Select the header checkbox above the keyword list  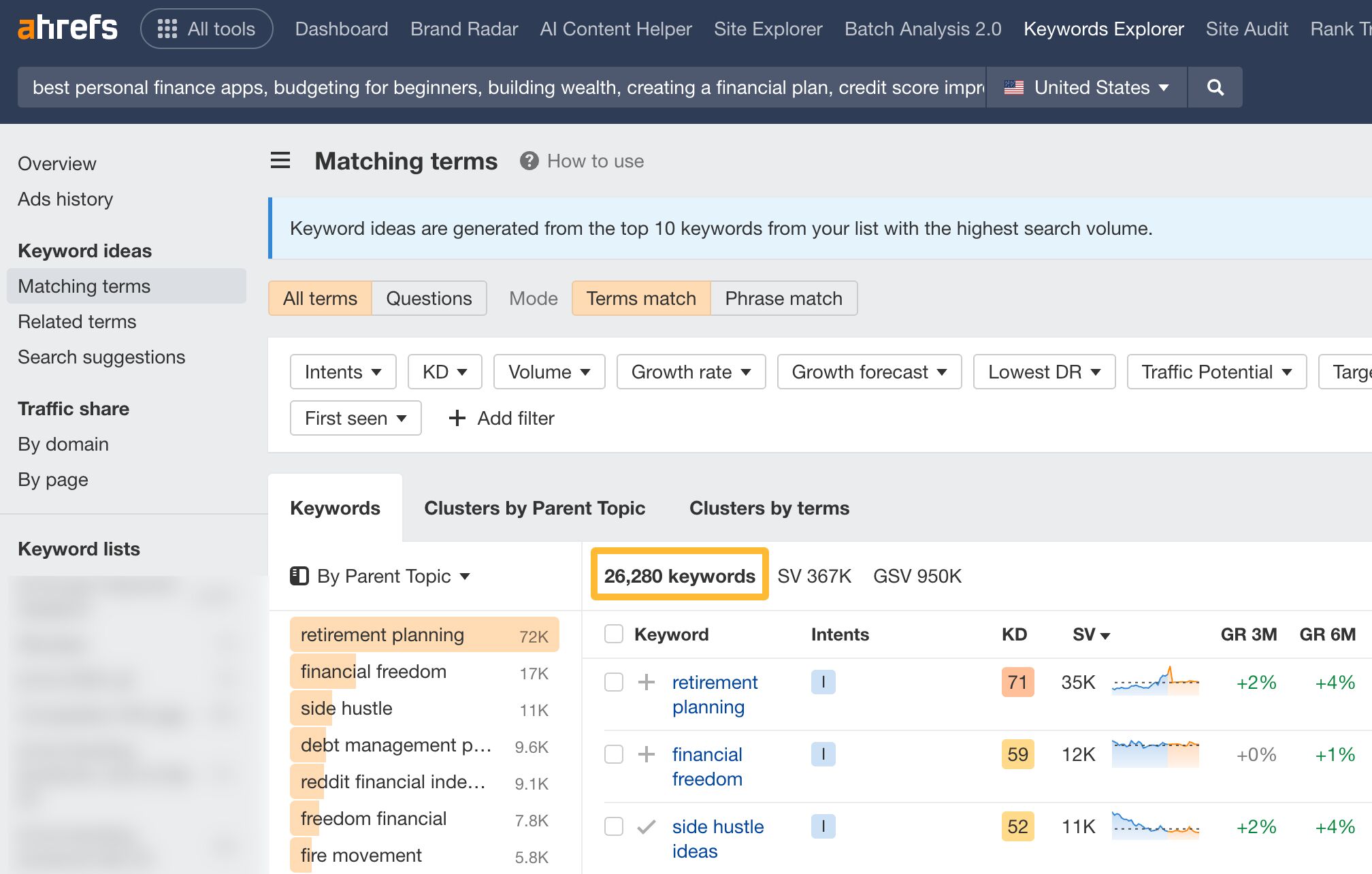pyautogui.click(x=613, y=633)
